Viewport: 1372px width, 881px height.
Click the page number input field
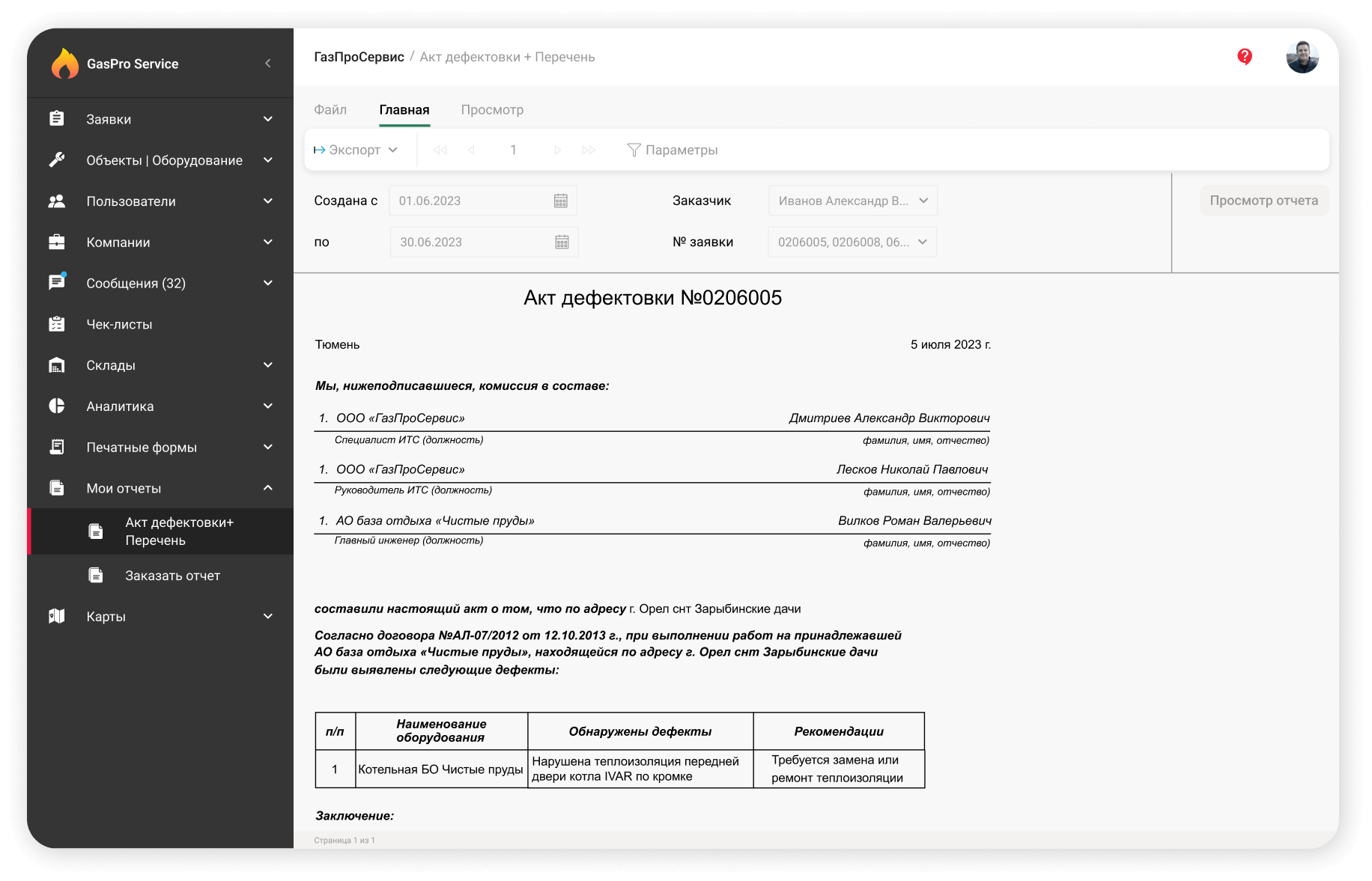click(x=514, y=150)
